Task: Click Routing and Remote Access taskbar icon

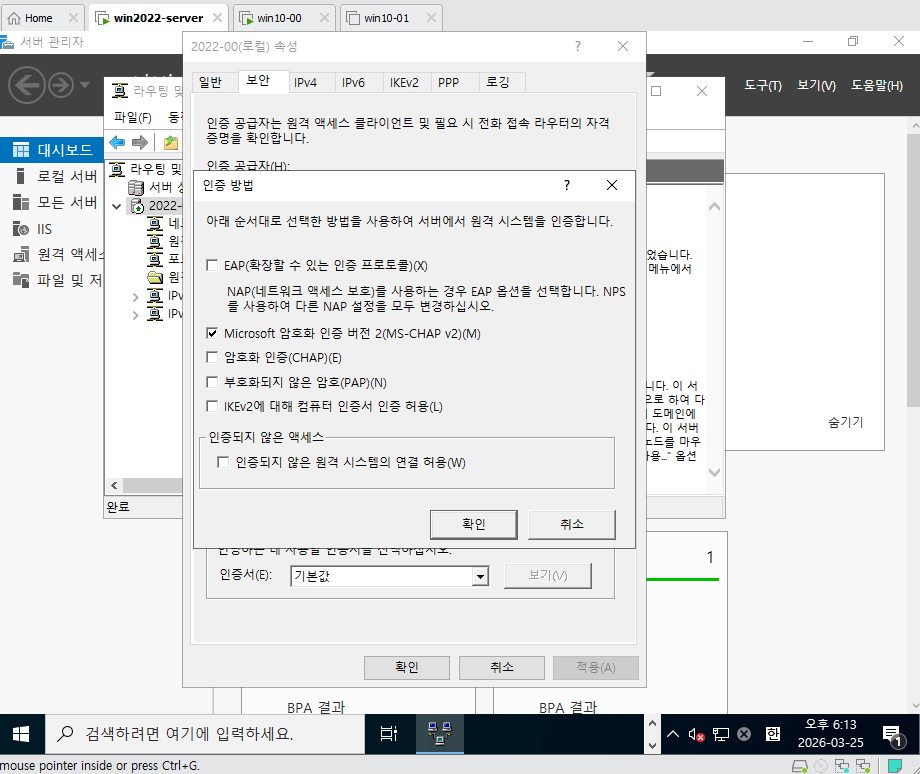Action: pyautogui.click(x=439, y=734)
